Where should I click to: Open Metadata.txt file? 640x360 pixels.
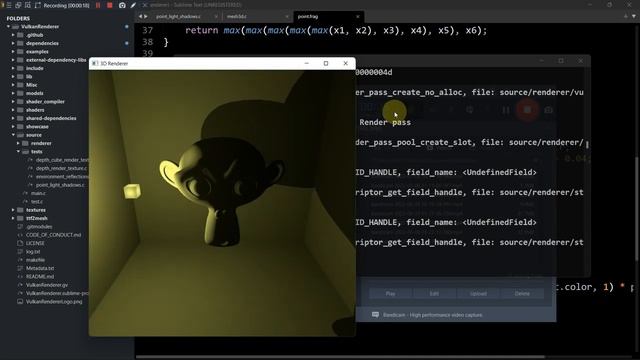coord(40,268)
